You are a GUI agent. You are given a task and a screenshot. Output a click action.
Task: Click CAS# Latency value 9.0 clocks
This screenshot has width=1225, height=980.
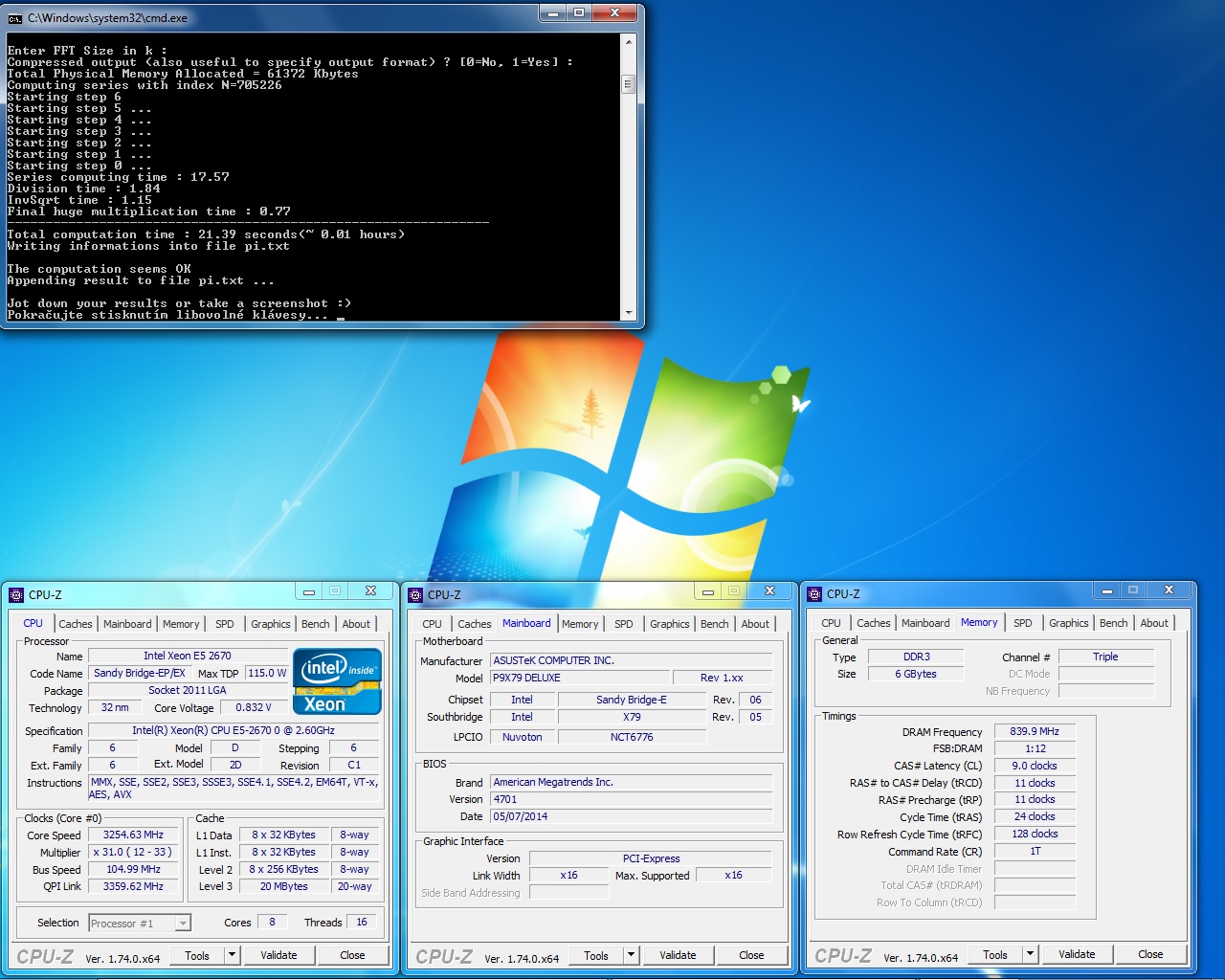(x=1035, y=766)
